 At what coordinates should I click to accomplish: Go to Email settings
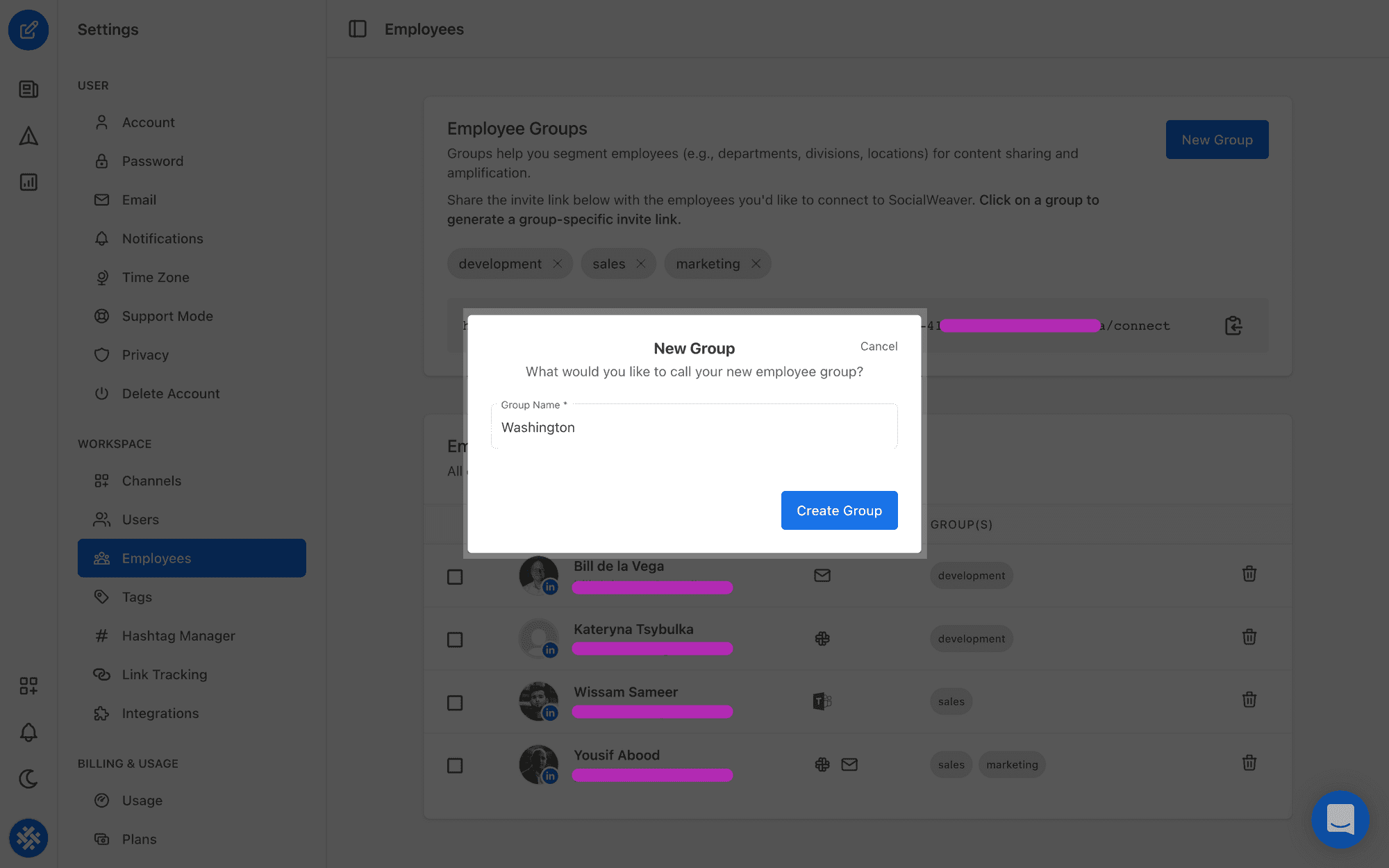pyautogui.click(x=192, y=200)
